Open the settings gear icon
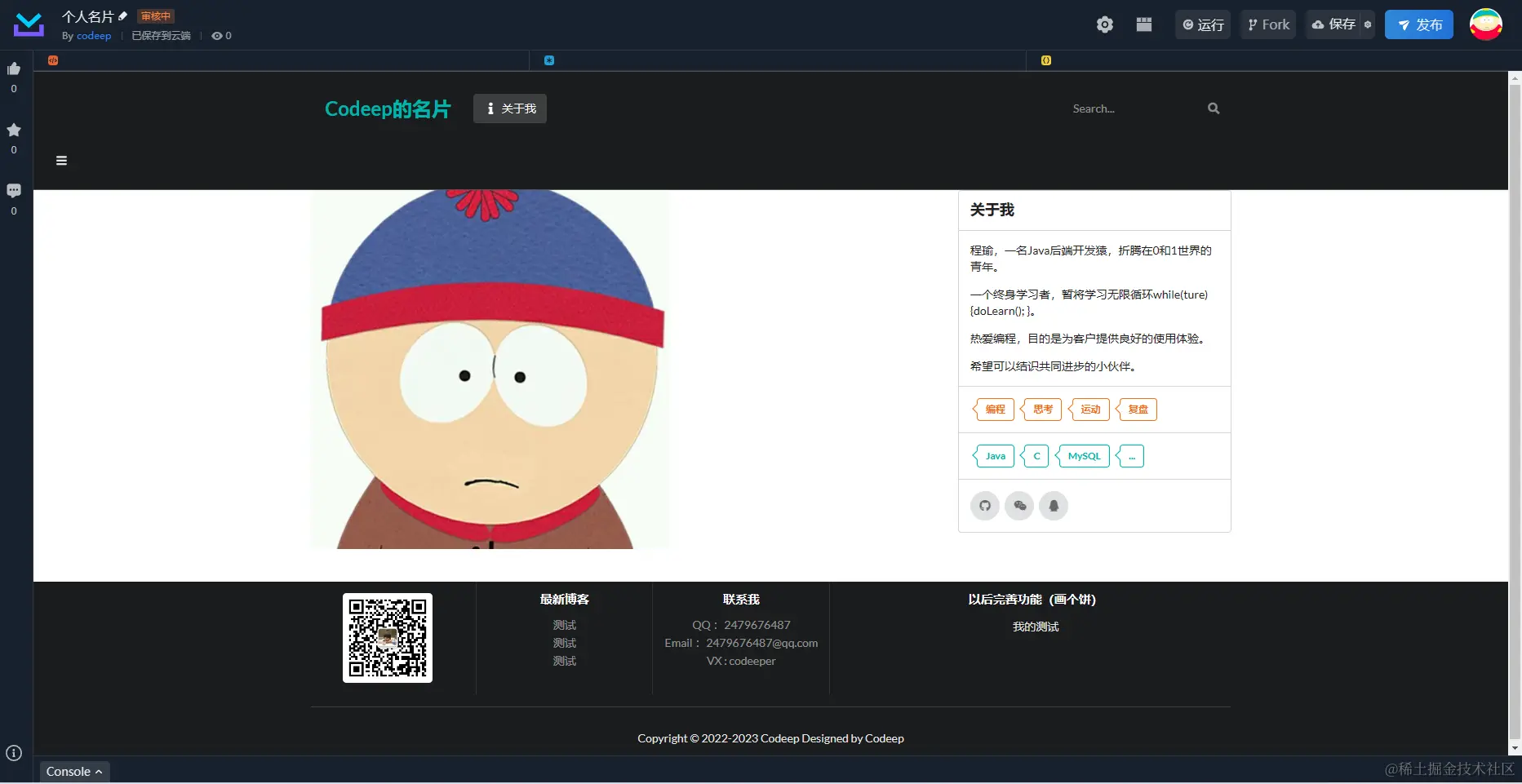The height and width of the screenshot is (784, 1522). pos(1105,24)
